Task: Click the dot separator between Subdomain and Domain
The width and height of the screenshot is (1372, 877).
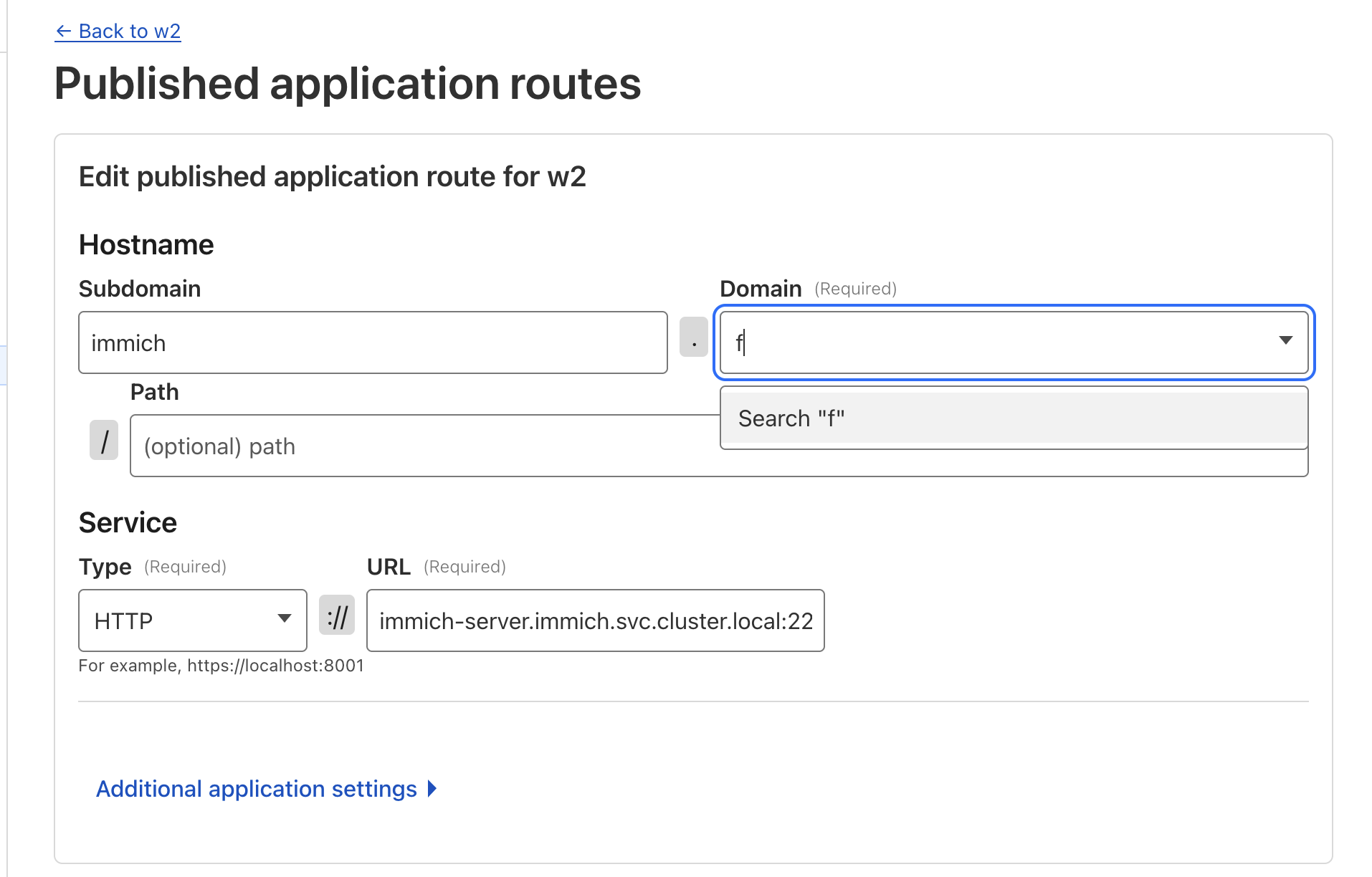Action: (693, 342)
